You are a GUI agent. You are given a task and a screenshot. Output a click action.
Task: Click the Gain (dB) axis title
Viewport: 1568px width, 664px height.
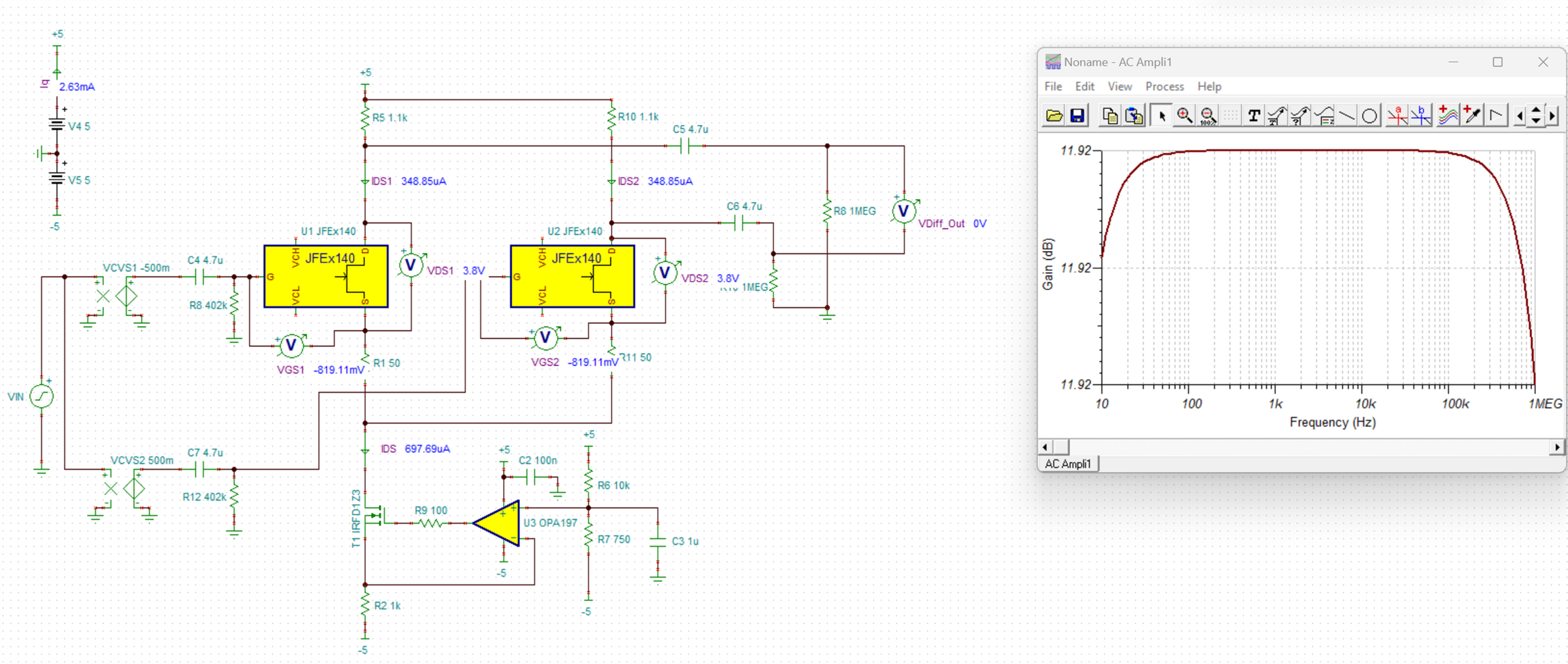(x=1048, y=264)
